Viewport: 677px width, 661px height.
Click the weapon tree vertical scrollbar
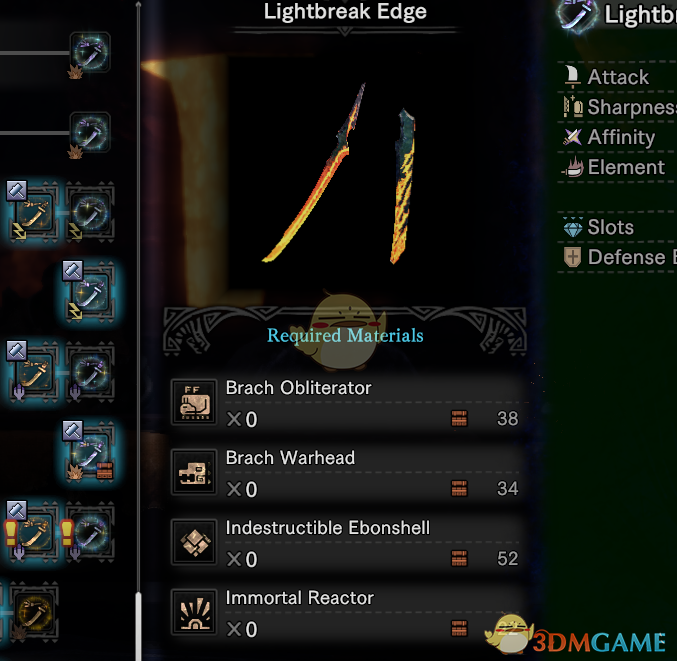[x=138, y=330]
